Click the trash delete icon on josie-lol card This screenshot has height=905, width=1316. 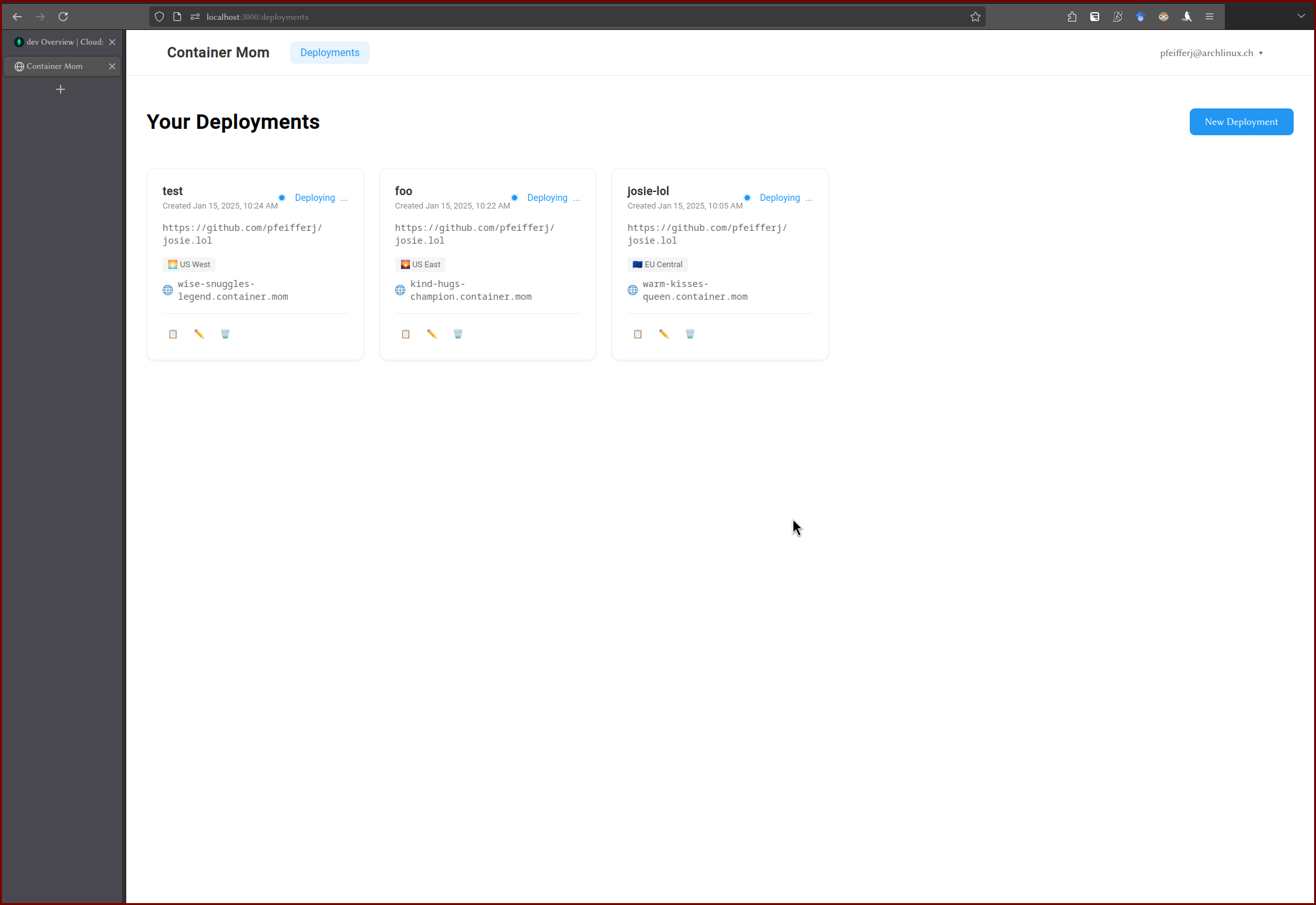click(690, 334)
